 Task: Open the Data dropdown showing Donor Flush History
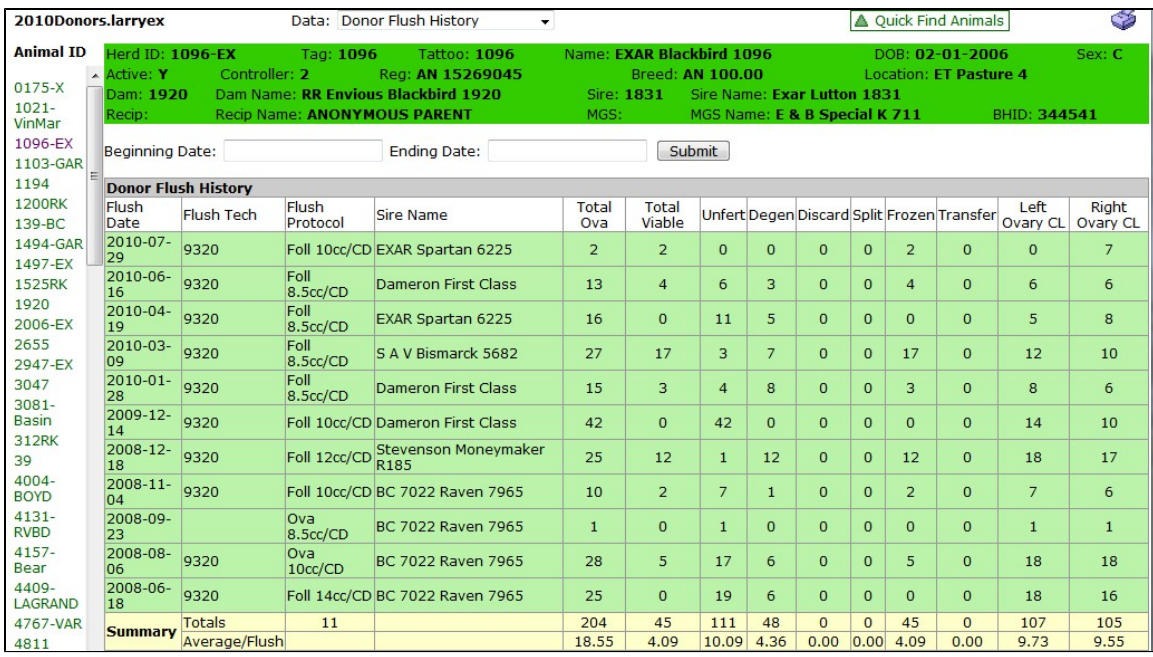[446, 21]
